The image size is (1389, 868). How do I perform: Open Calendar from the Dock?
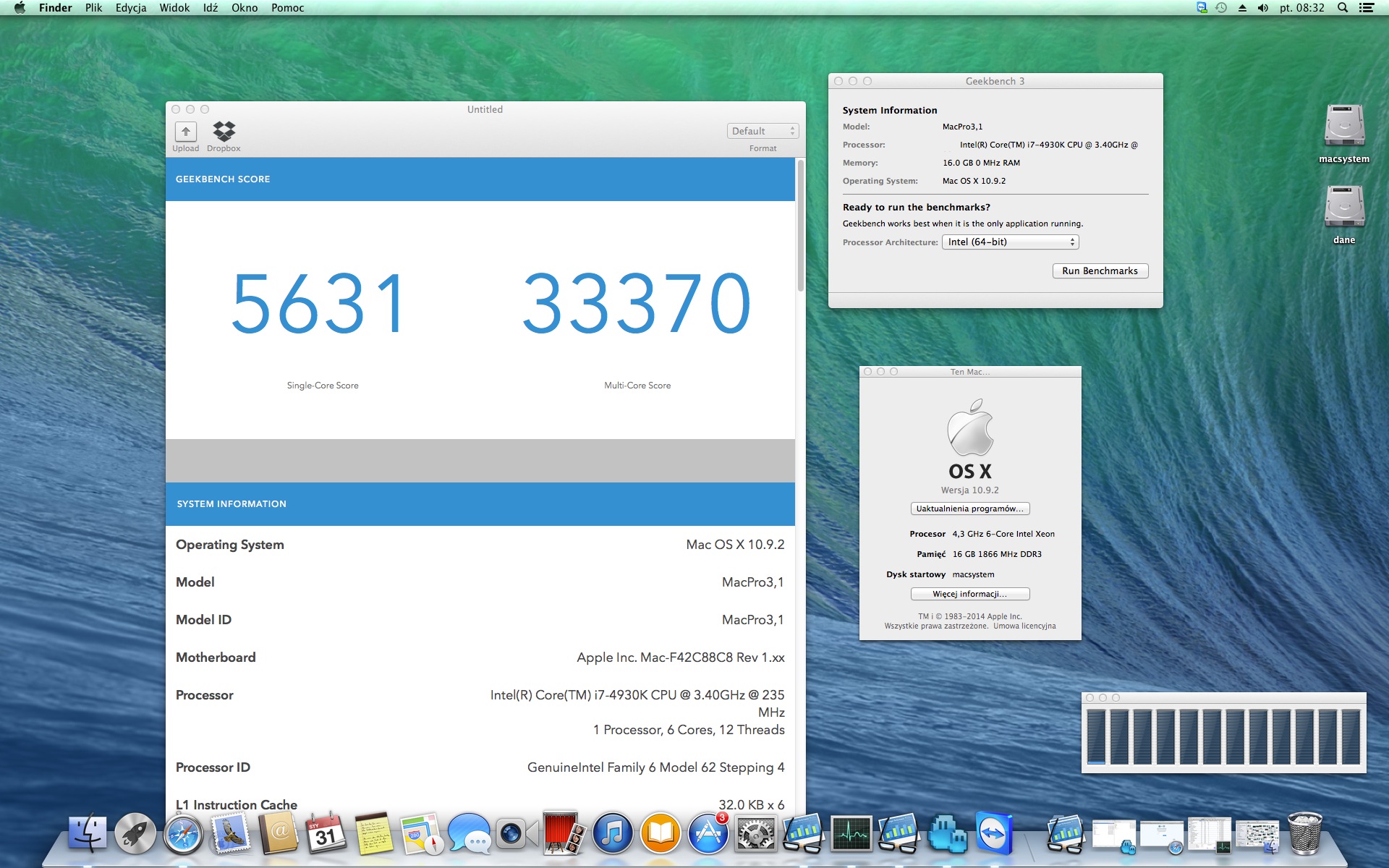point(326,833)
